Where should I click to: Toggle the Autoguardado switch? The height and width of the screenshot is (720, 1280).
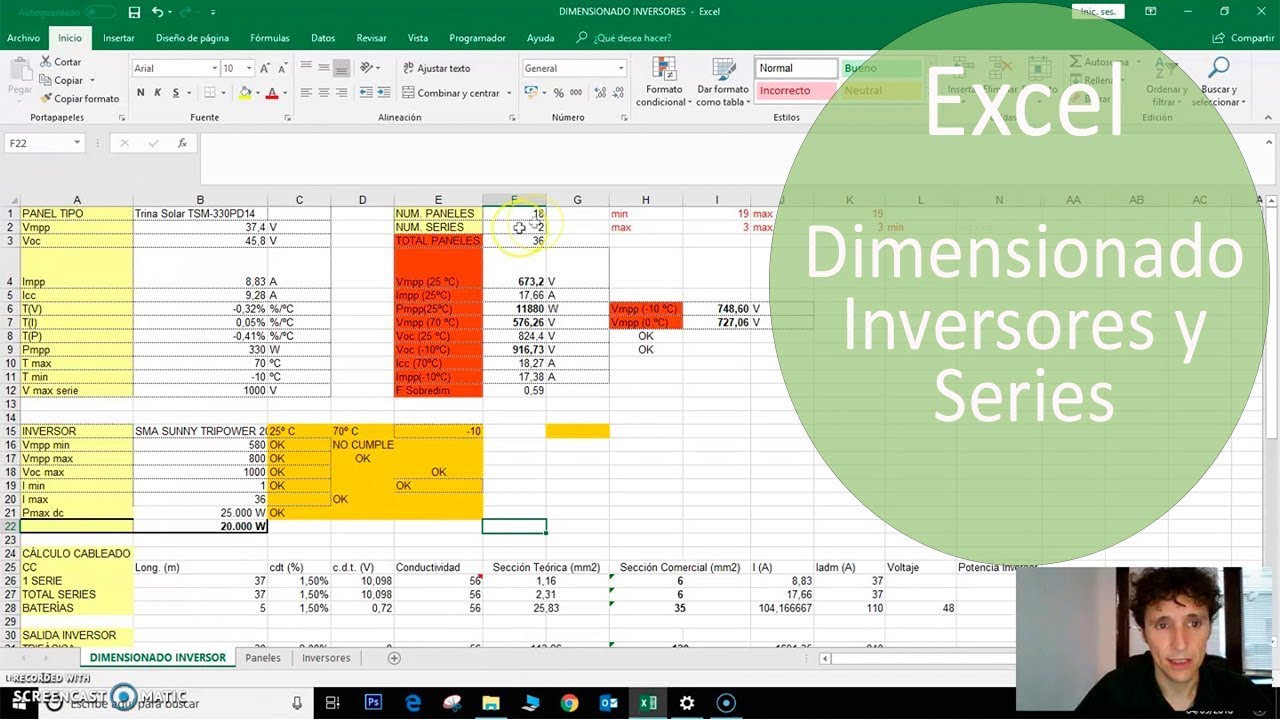(100, 12)
